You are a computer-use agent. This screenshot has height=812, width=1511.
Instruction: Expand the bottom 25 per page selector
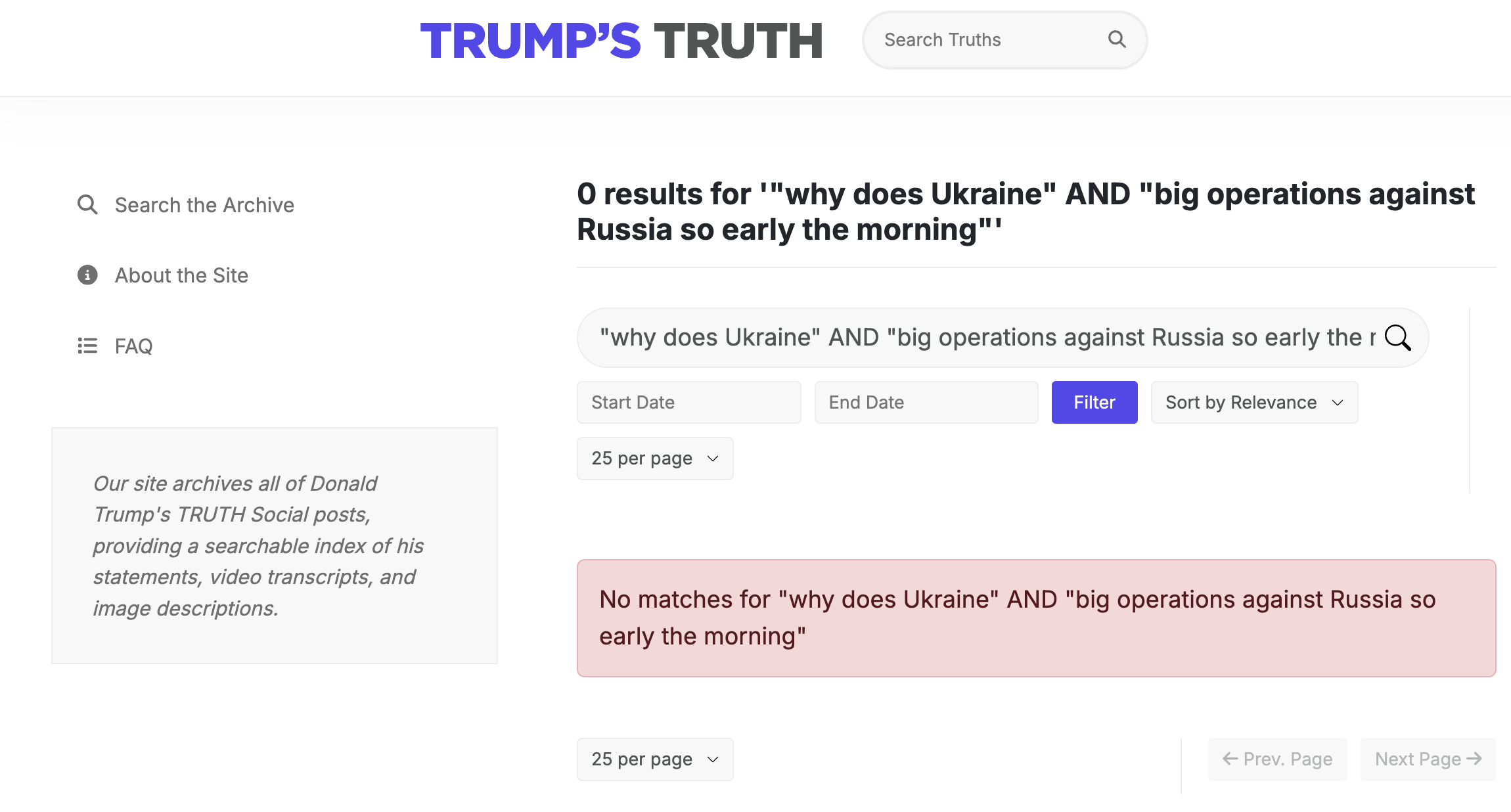655,759
